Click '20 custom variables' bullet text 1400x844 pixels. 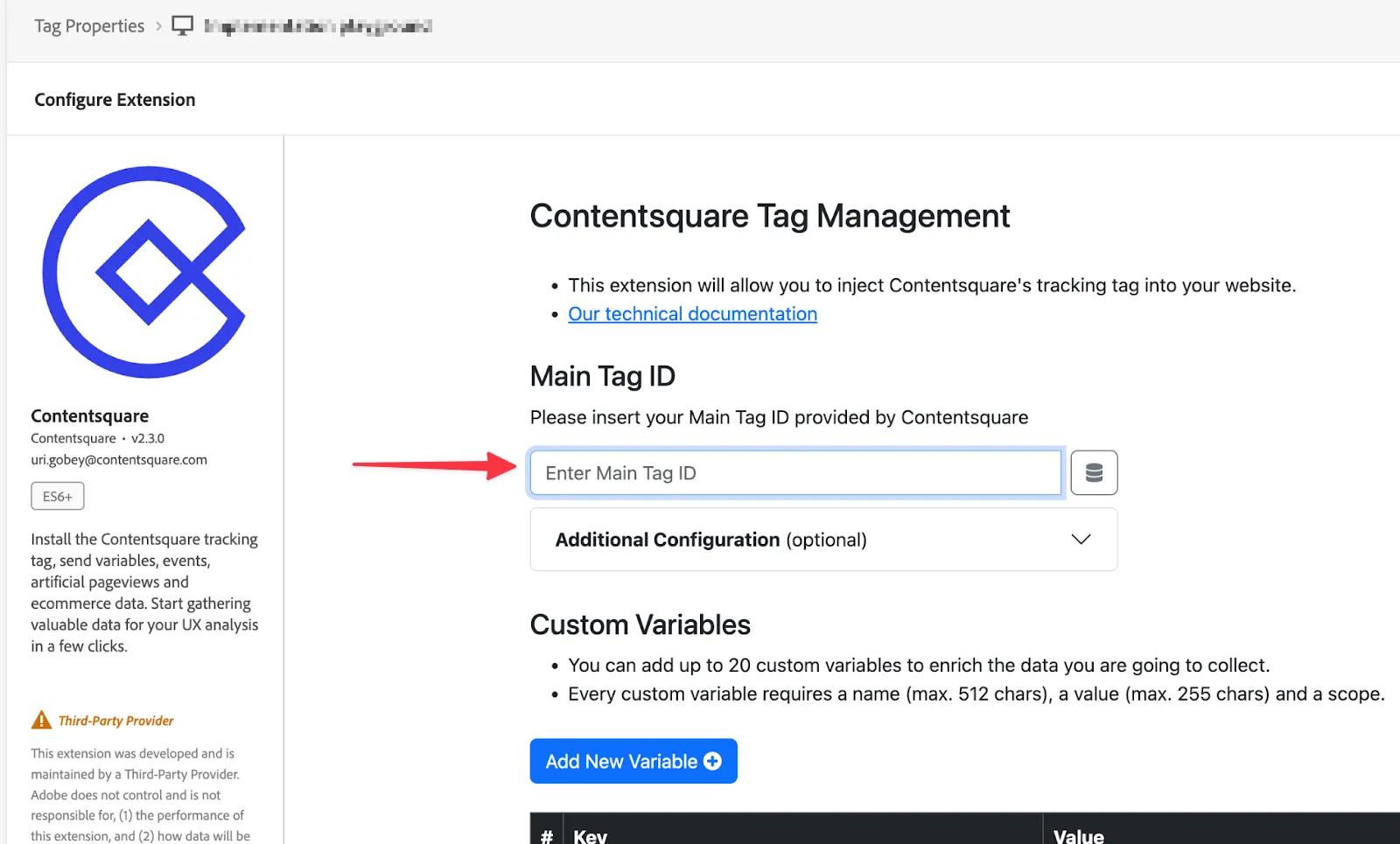tap(919, 666)
